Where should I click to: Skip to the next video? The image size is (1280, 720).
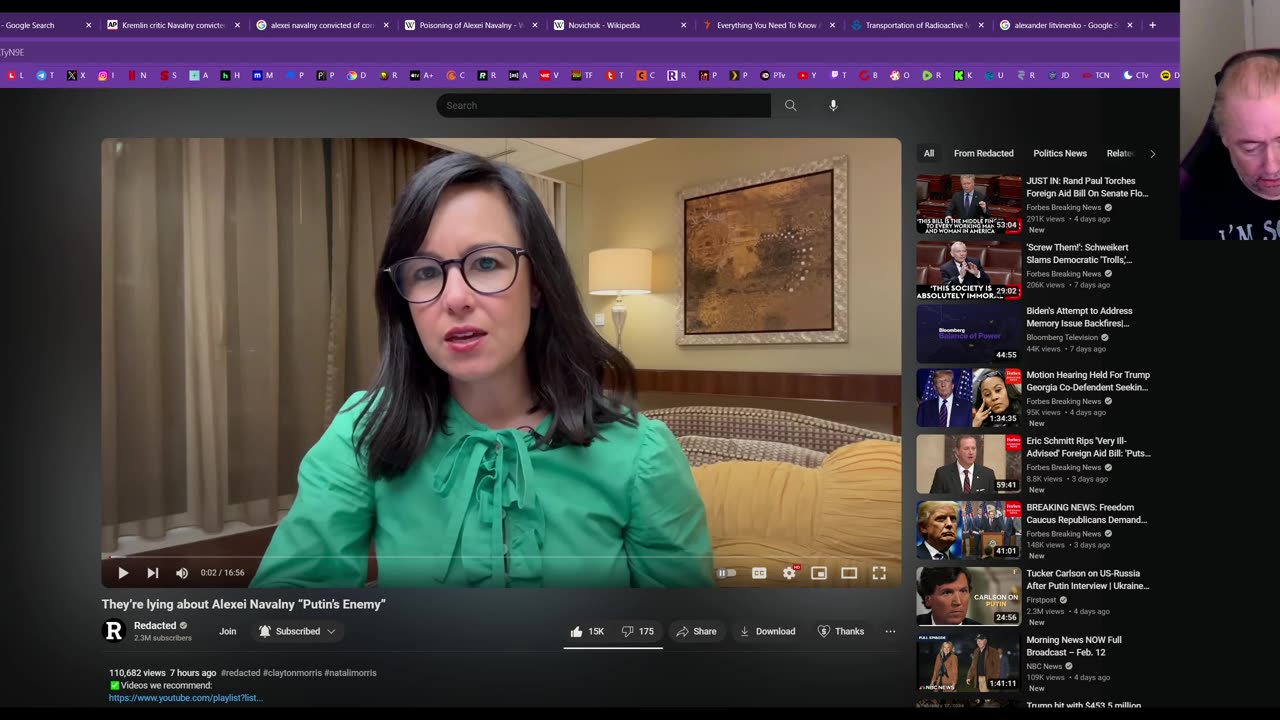[152, 573]
